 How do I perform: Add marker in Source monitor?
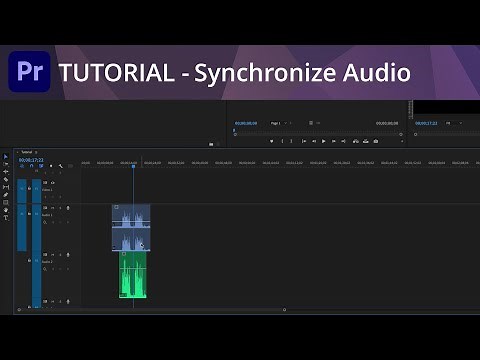(272, 141)
